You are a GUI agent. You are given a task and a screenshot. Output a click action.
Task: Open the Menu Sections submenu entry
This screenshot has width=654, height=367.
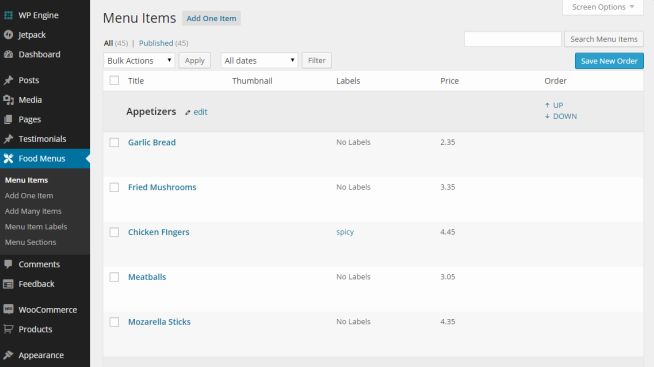[30, 242]
